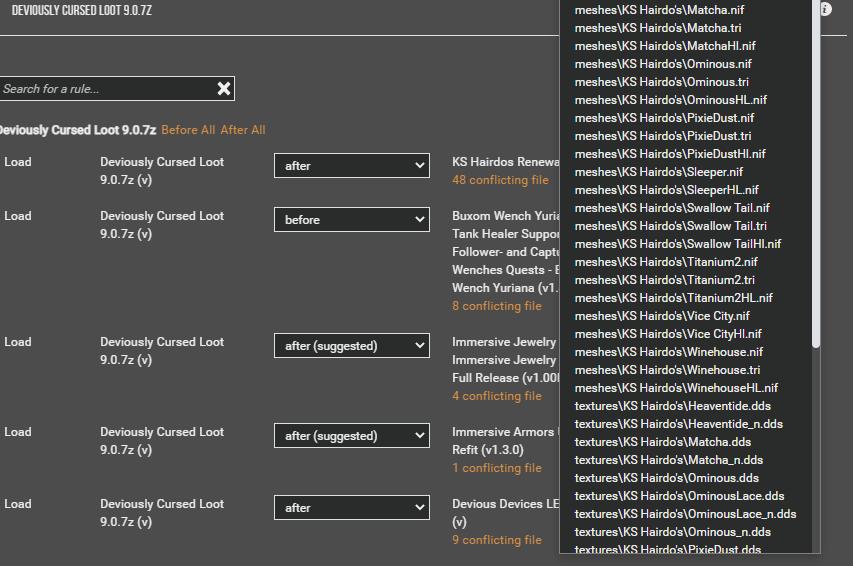Screen dimensions: 853x566
Task: Select file meshes\KS Hairdo's\Titanium2HL.nif
Action: tap(673, 297)
